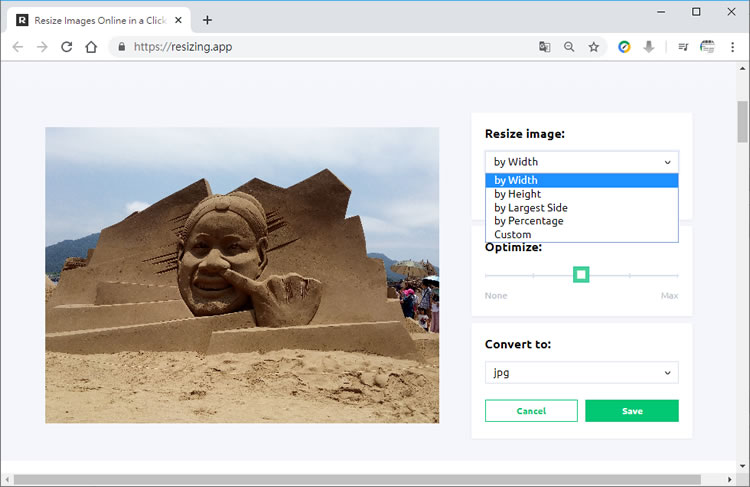750x487 pixels.
Task: Open the colorful circular speed extension
Action: [x=624, y=46]
